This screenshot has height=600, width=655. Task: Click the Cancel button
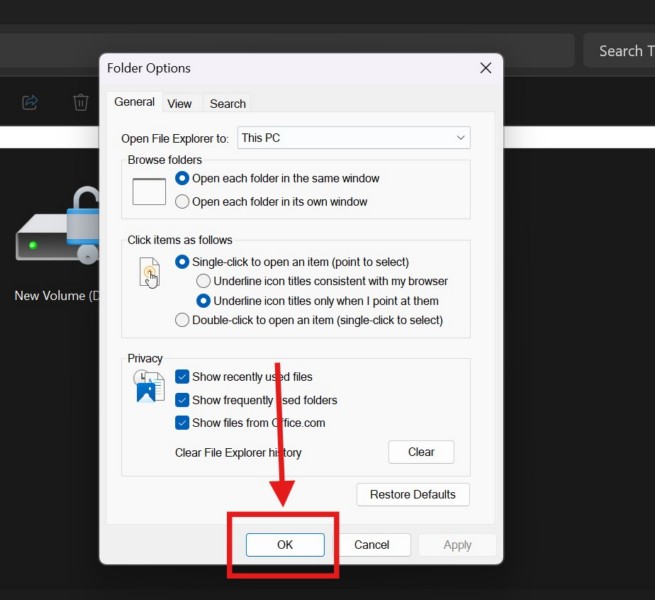tap(371, 545)
